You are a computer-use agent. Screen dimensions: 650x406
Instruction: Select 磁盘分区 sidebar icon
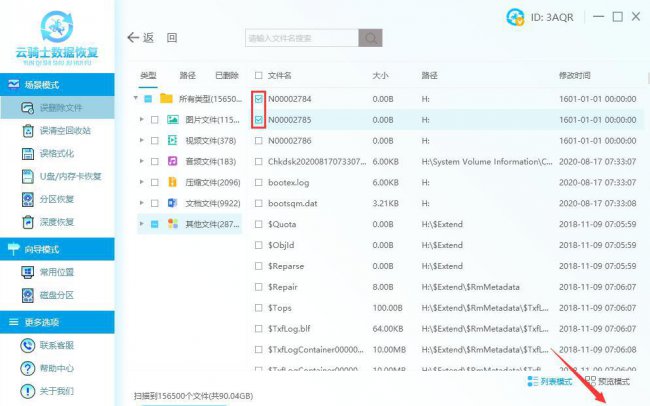[x=28, y=295]
